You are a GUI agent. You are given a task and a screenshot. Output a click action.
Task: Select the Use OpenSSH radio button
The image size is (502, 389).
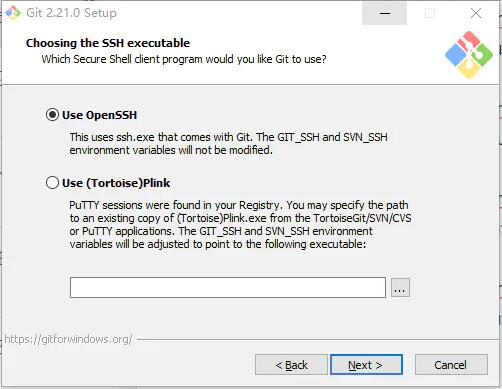coord(52,115)
